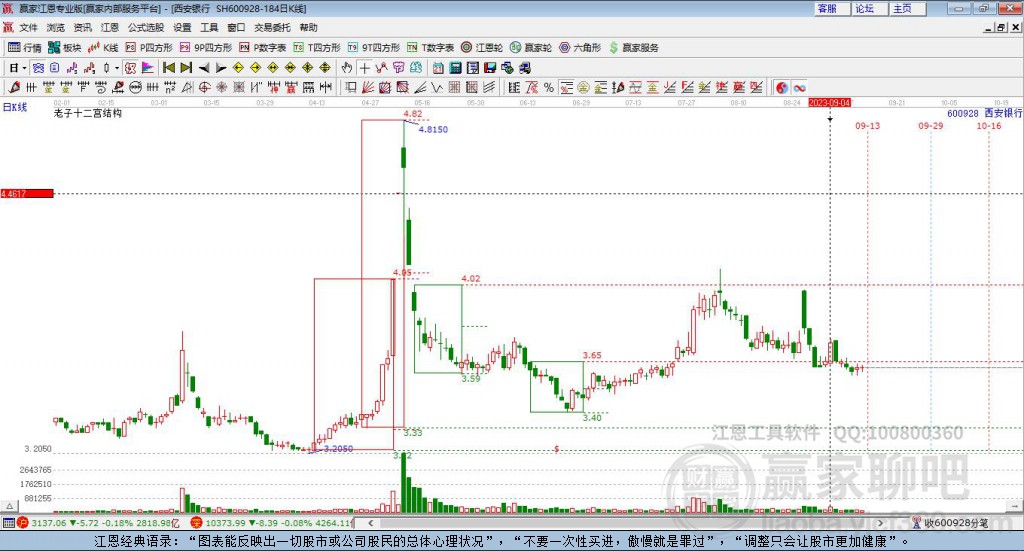Open the P数字表 number table
Screen dimensions: 1024x551
pyautogui.click(x=263, y=48)
